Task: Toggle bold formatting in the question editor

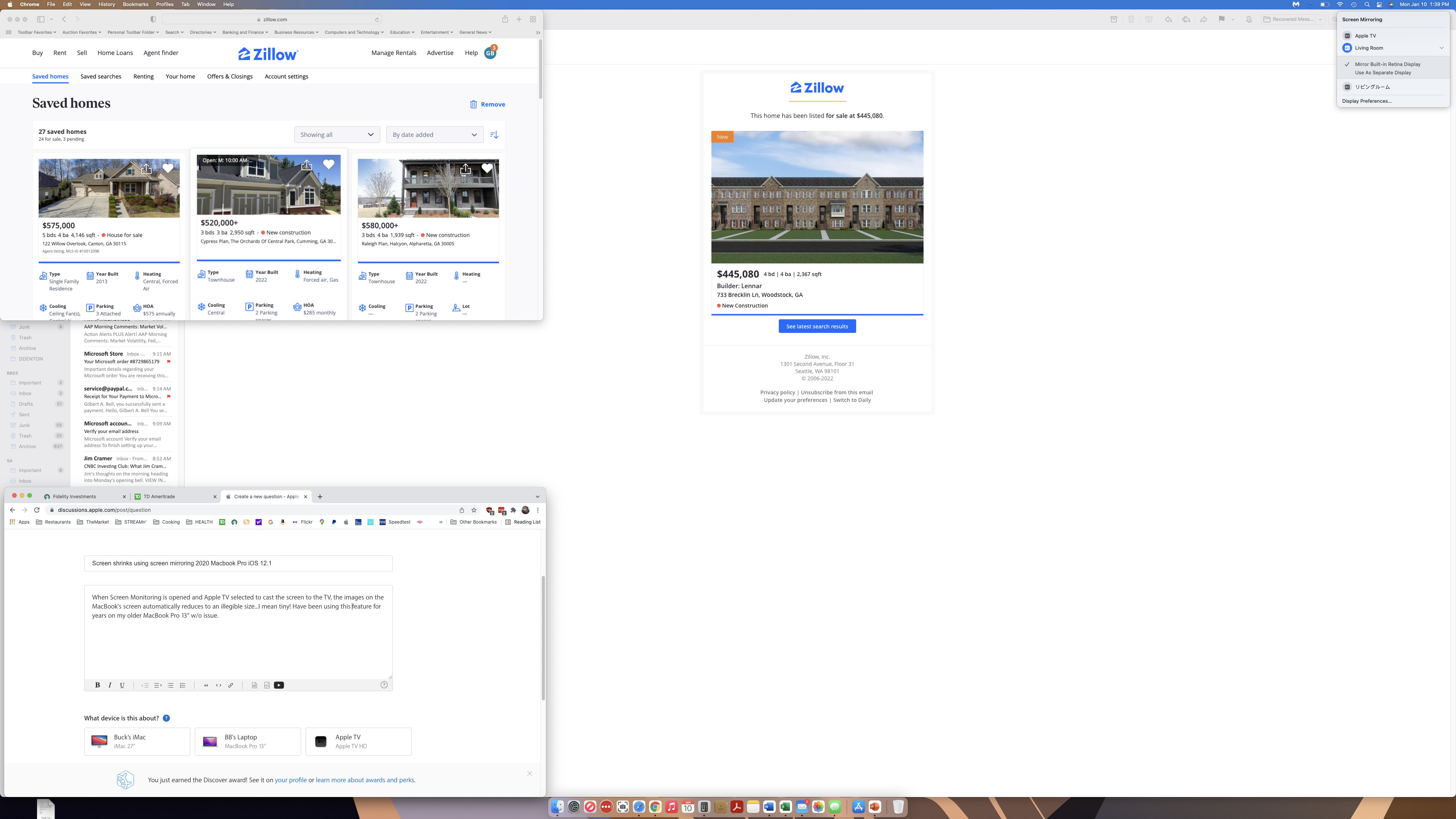Action: [x=97, y=685]
